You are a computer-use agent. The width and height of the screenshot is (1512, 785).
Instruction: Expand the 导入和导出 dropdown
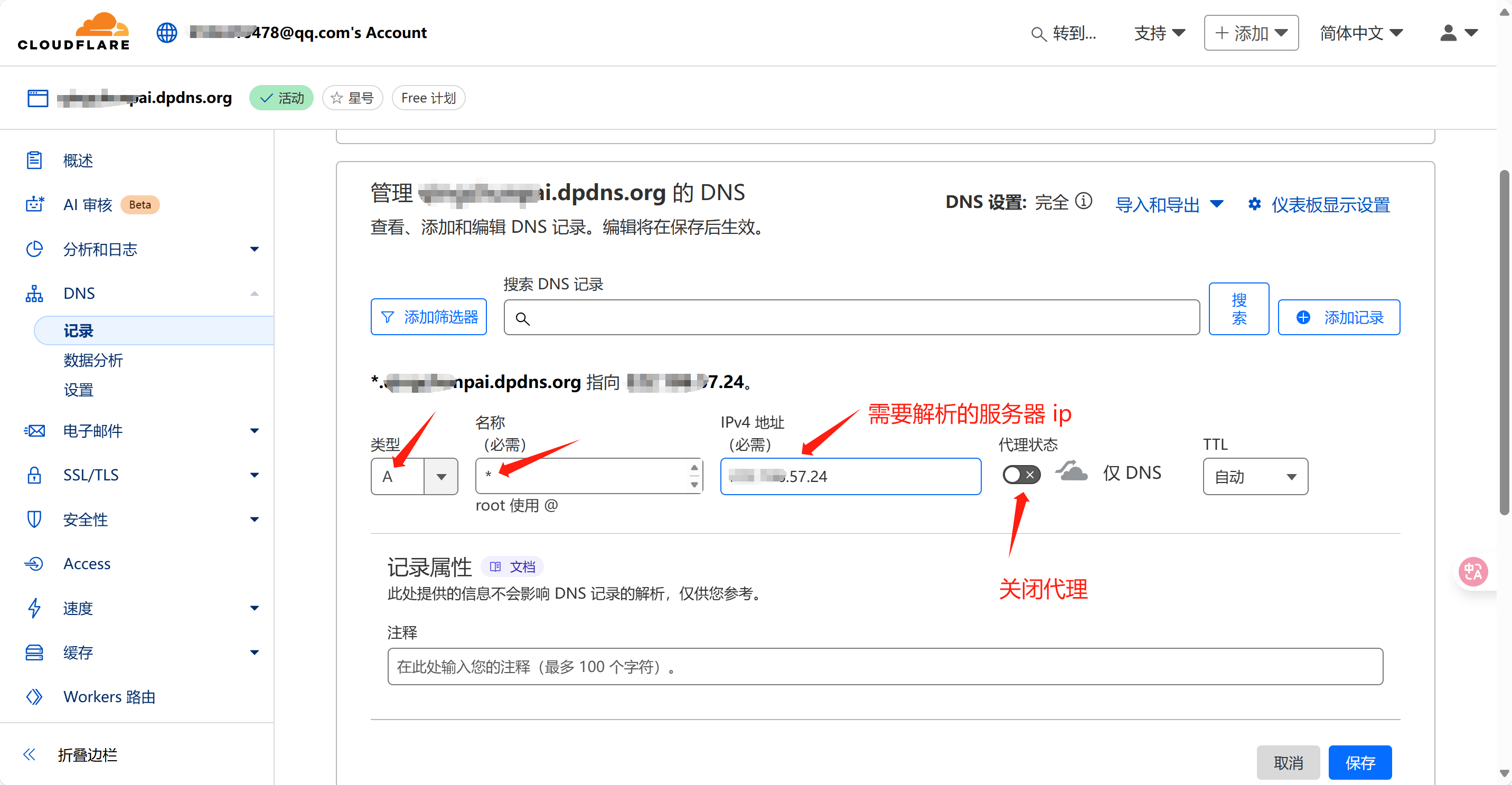[1169, 205]
